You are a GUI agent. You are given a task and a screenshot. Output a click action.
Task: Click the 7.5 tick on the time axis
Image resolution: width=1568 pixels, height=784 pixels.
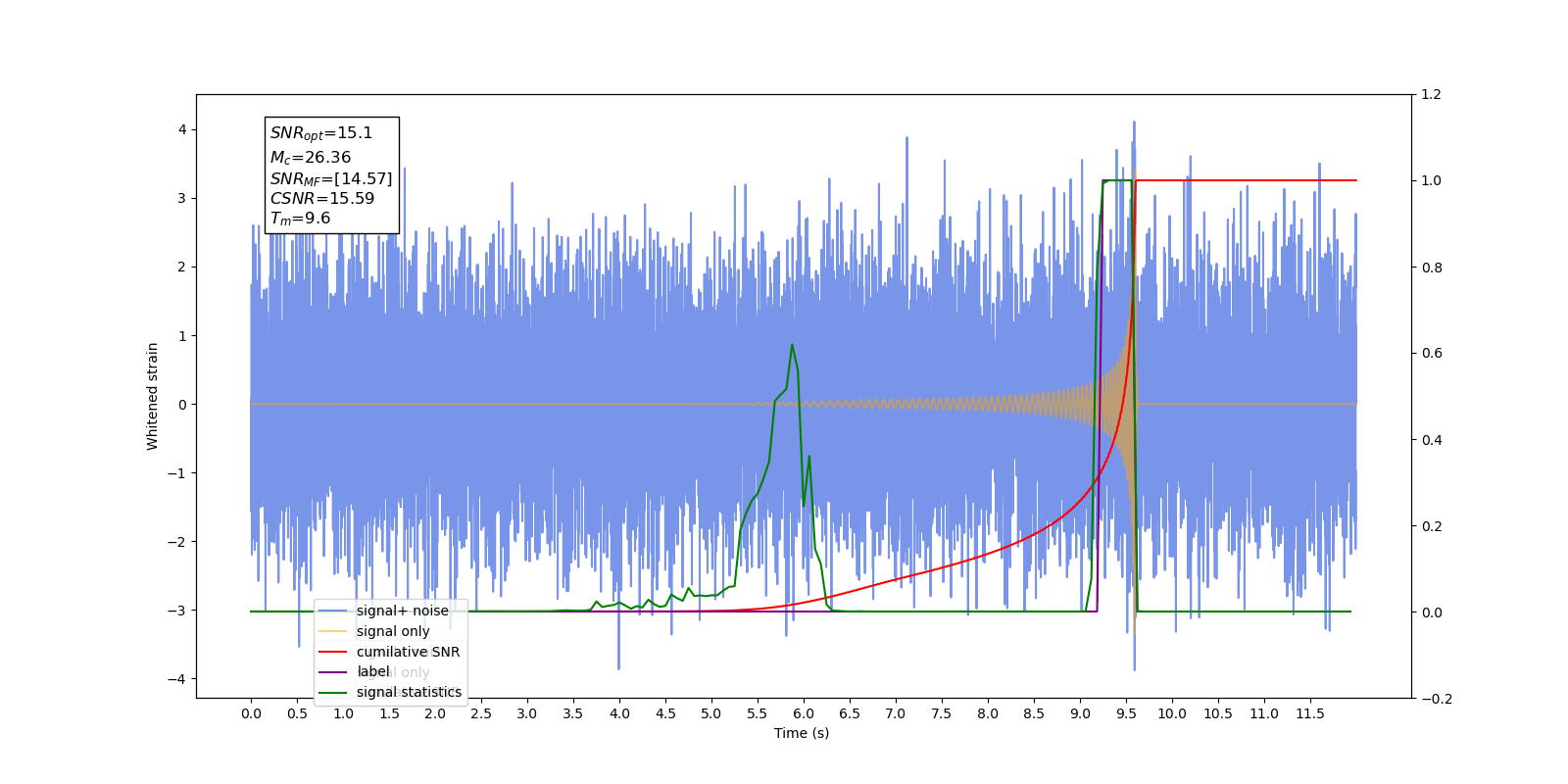pos(942,713)
